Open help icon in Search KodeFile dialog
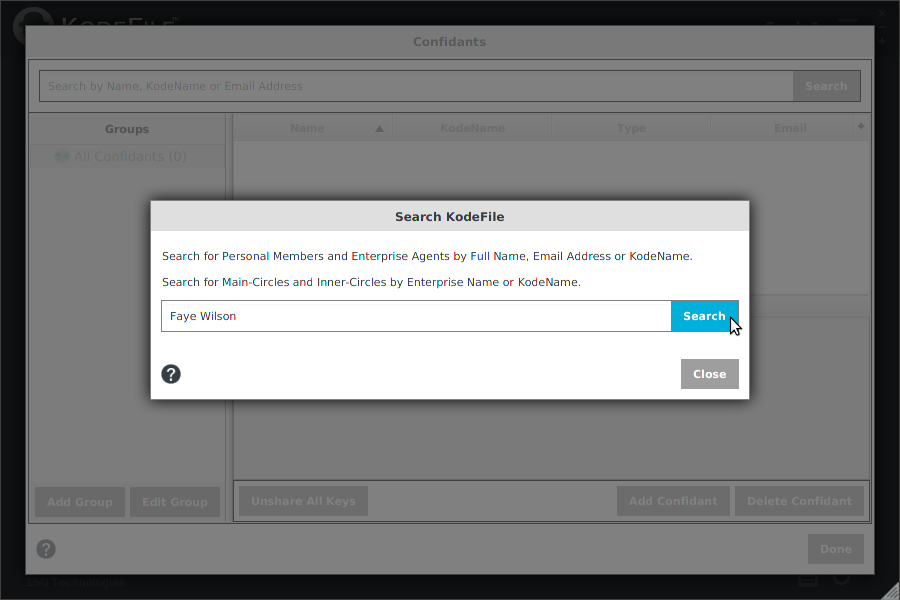 click(x=170, y=374)
